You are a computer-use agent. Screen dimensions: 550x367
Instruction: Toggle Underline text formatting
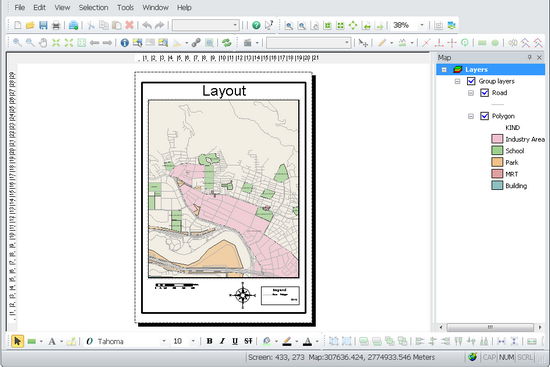coord(235,341)
